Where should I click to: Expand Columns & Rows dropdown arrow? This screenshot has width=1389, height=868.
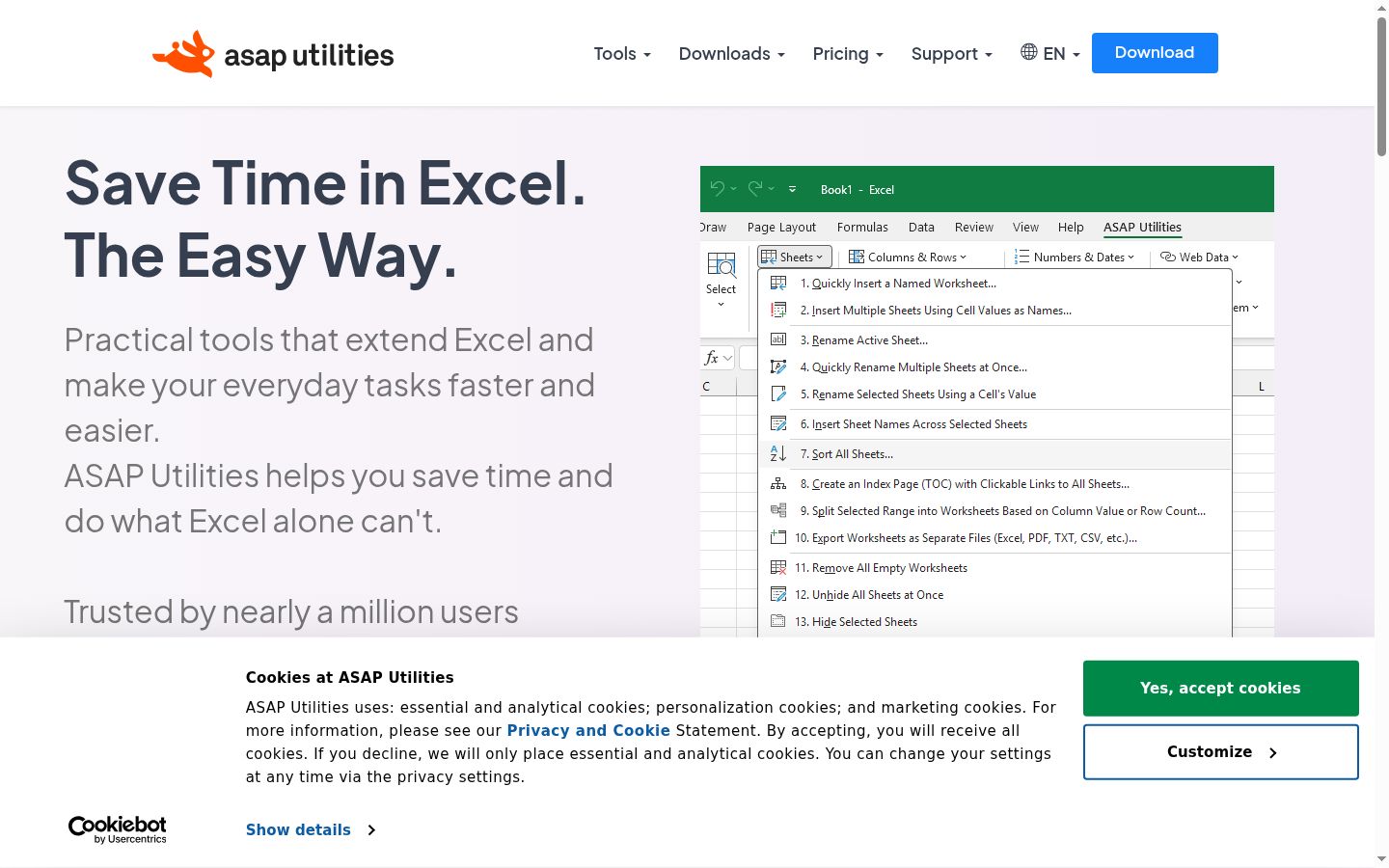tap(963, 258)
